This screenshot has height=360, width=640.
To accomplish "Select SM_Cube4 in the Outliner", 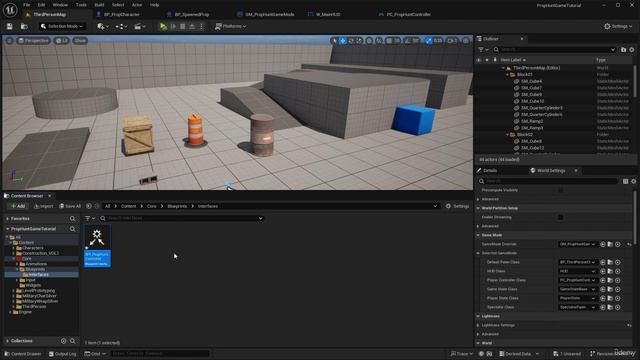I will (531, 81).
